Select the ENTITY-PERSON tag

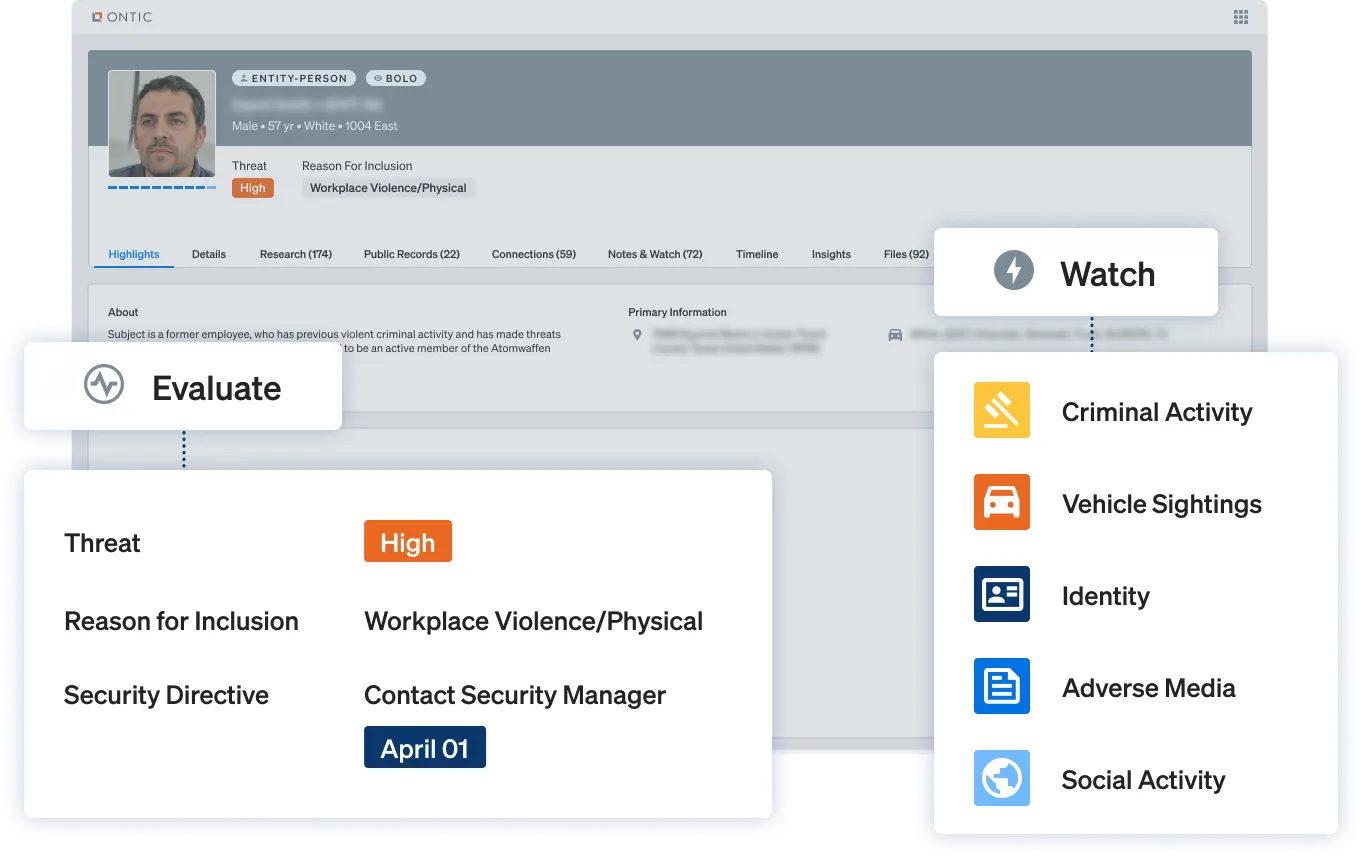tap(295, 78)
